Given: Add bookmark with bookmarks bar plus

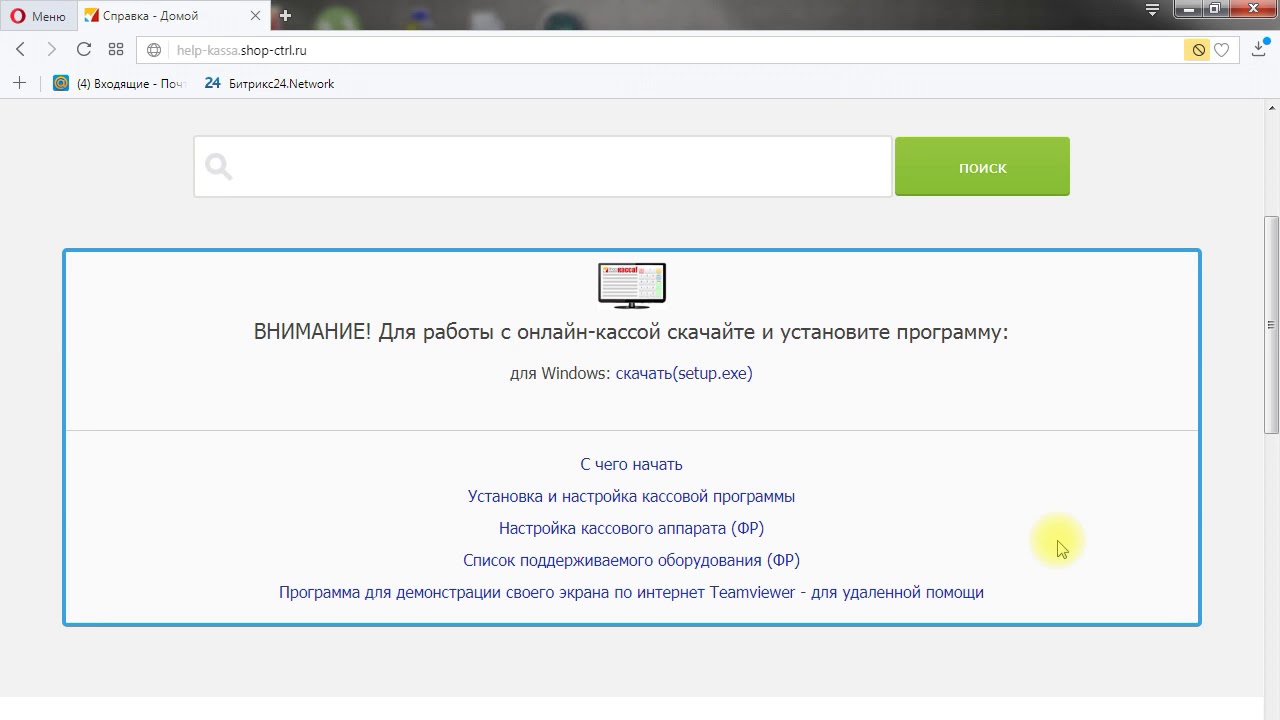Looking at the screenshot, I should (19, 83).
